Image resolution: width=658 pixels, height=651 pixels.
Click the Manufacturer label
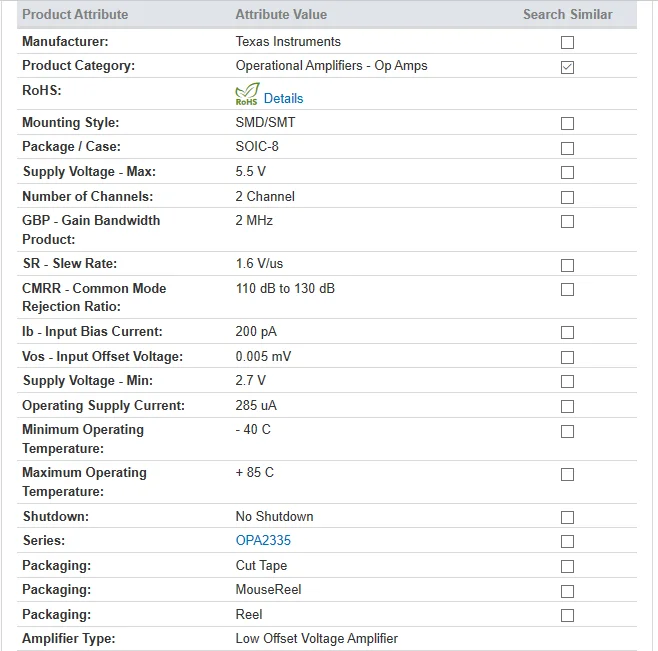click(x=65, y=42)
